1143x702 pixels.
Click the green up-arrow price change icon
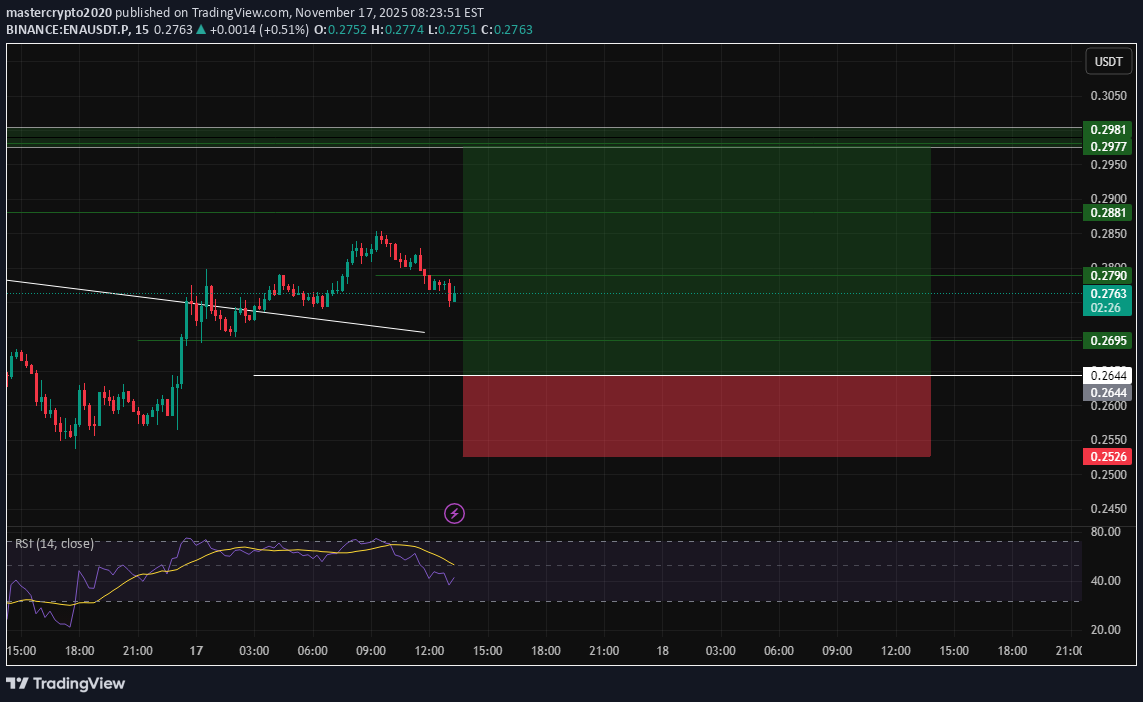(x=199, y=30)
